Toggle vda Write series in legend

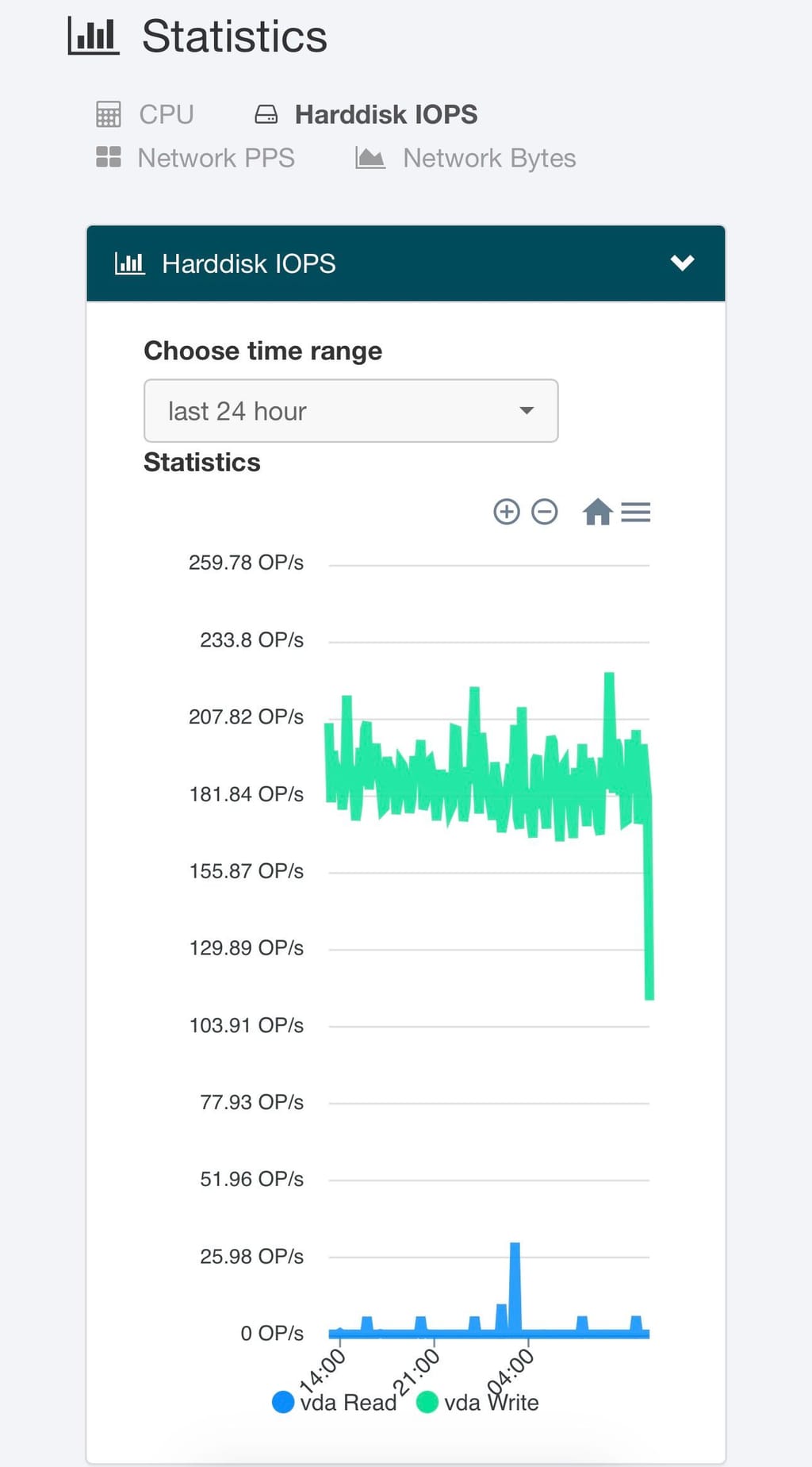coord(491,1403)
